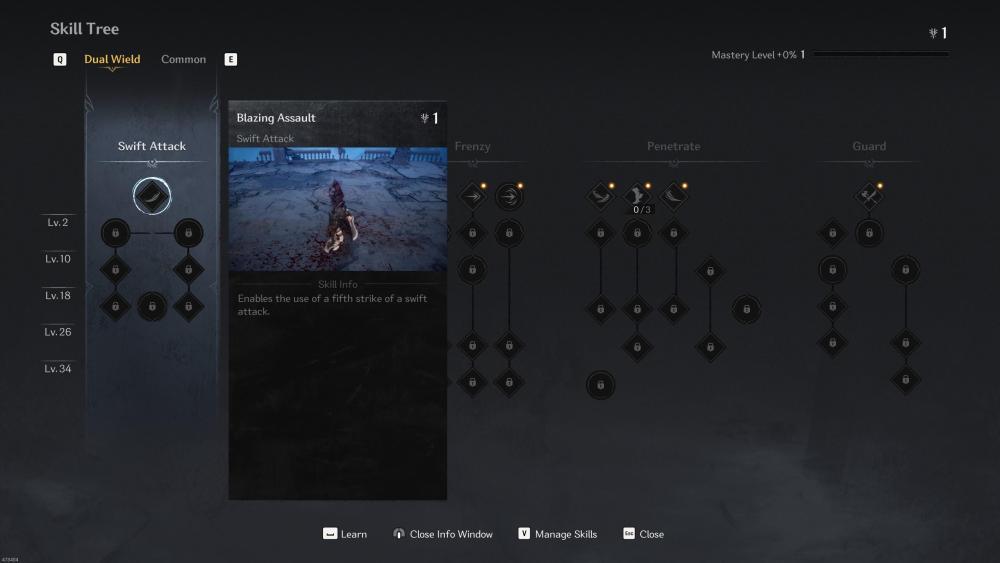Select the Guard crossed-blades skill icon
This screenshot has width=1000, height=563.
tap(869, 196)
